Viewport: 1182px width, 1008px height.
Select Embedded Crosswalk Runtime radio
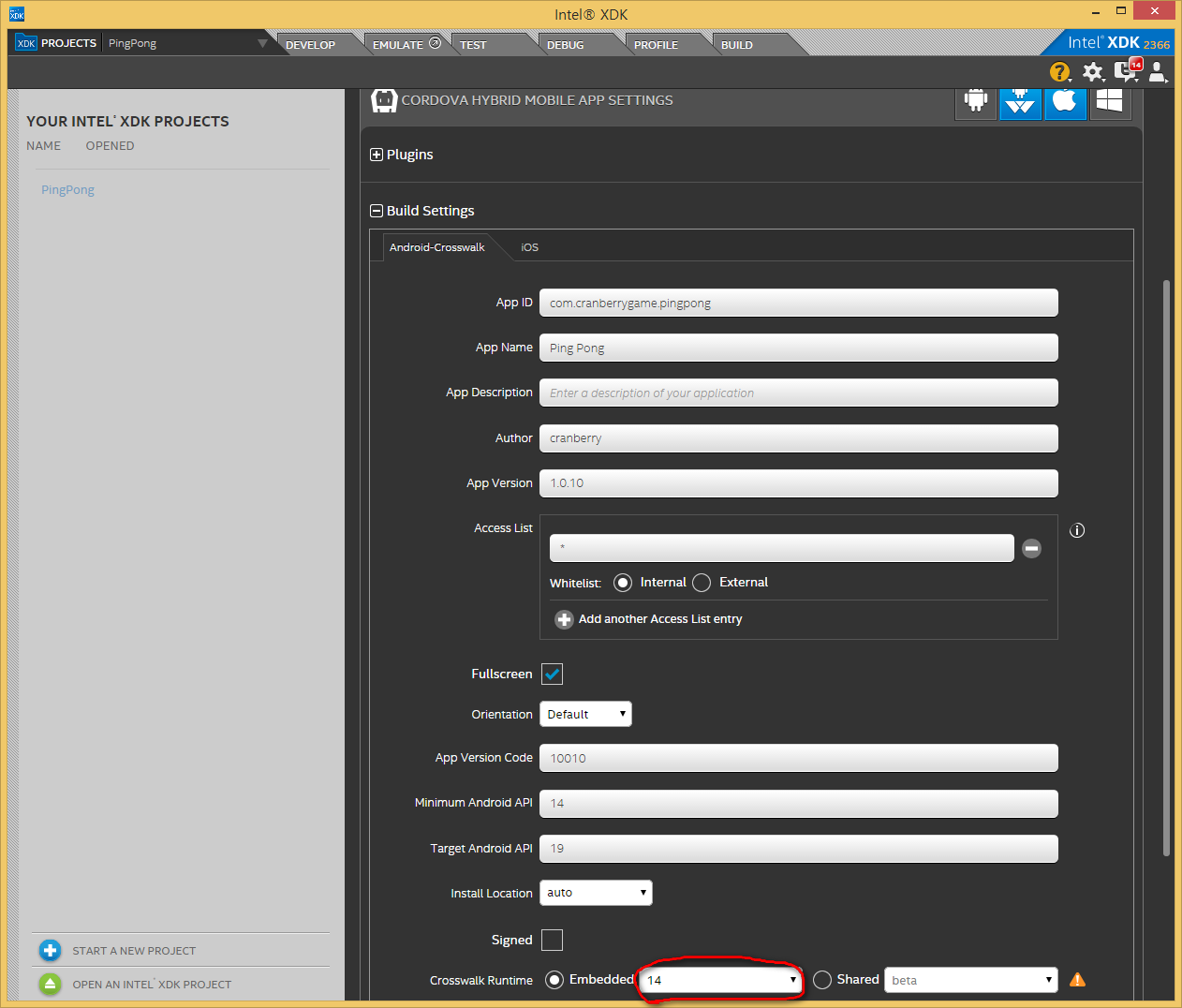(554, 980)
